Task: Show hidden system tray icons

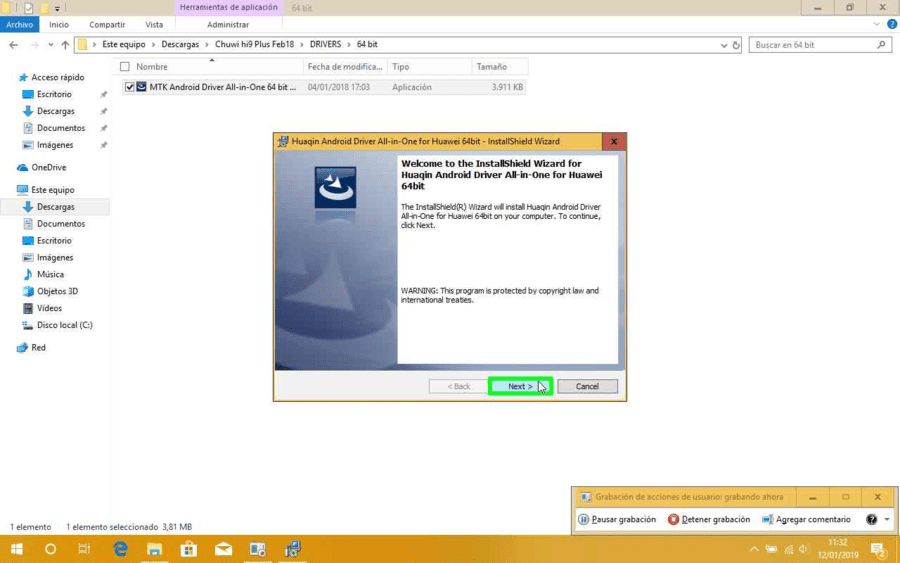Action: coord(754,549)
